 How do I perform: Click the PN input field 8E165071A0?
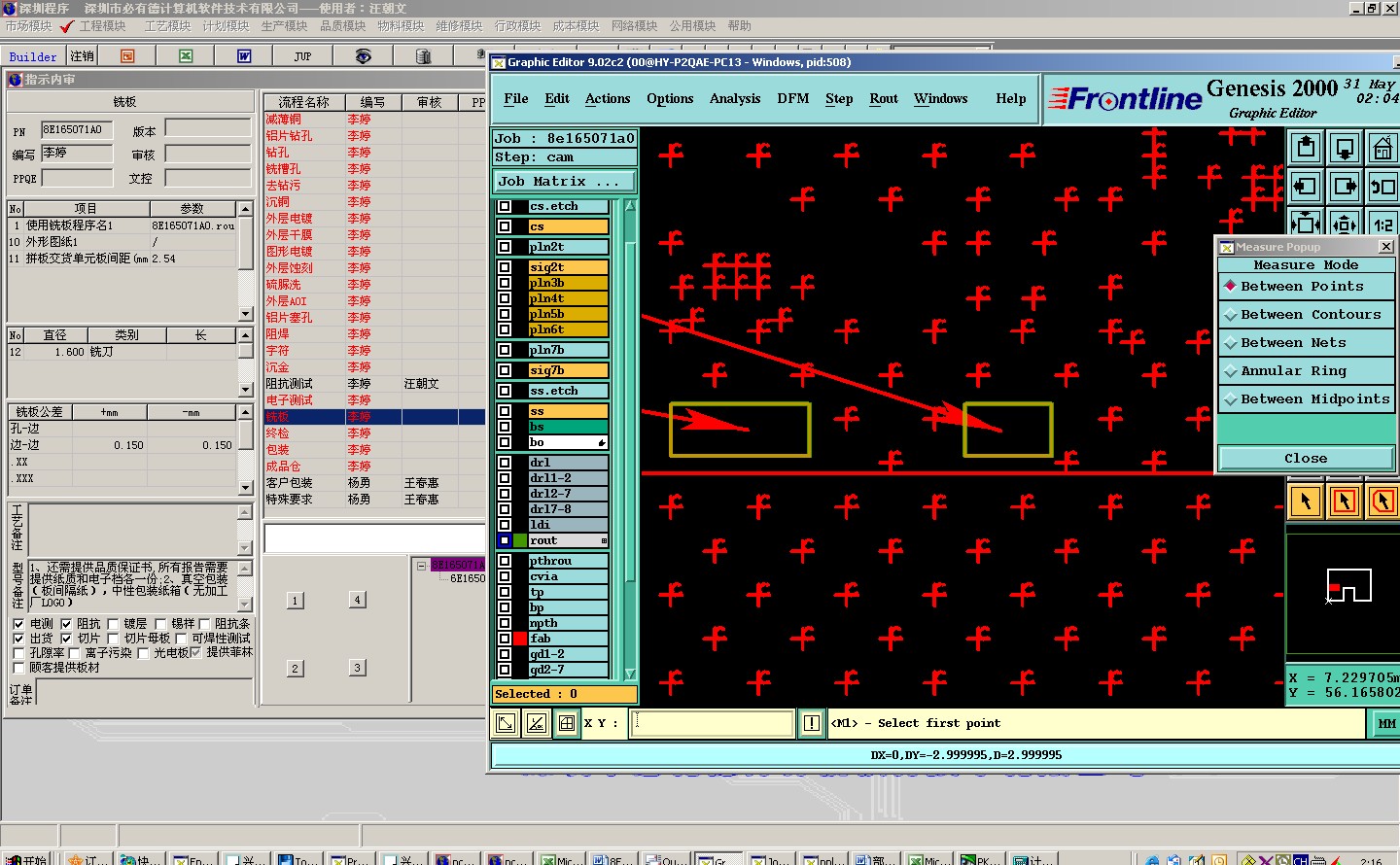click(x=77, y=129)
